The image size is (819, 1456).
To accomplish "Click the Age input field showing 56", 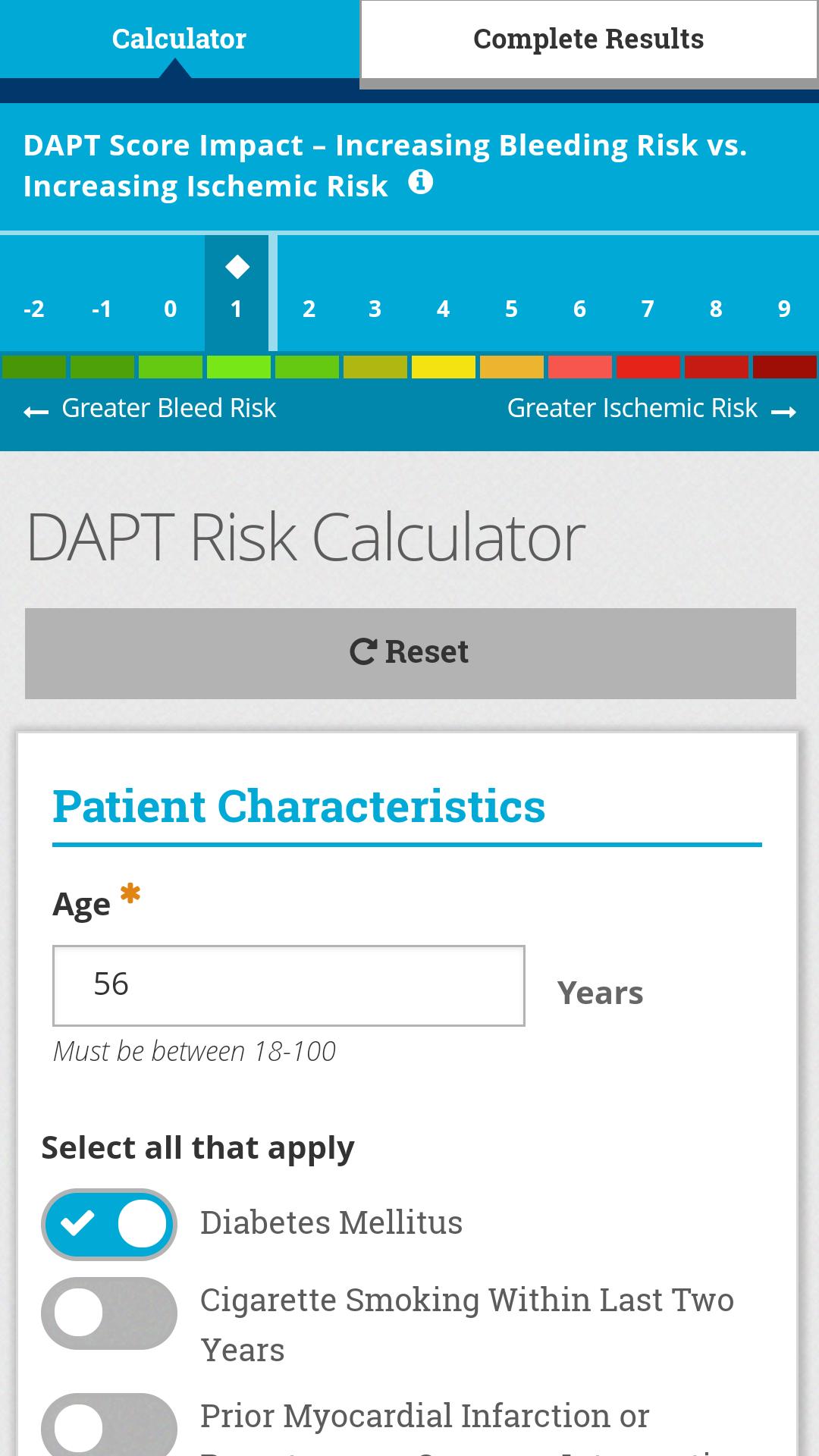I will tap(289, 986).
